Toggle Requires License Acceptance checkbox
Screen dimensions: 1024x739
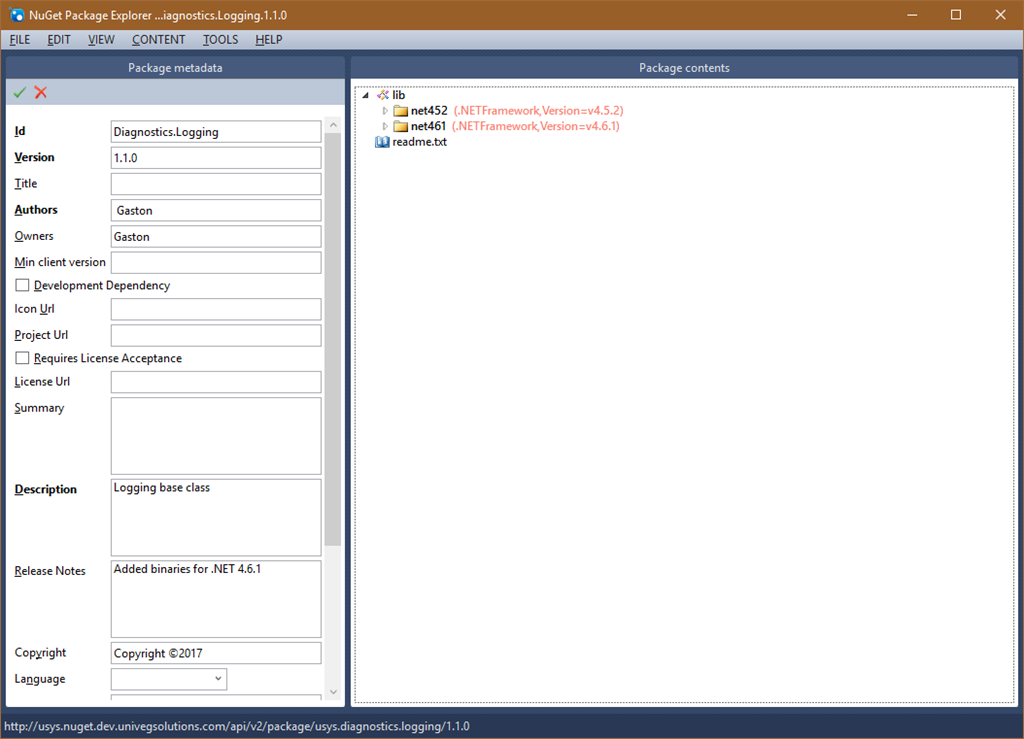click(22, 358)
